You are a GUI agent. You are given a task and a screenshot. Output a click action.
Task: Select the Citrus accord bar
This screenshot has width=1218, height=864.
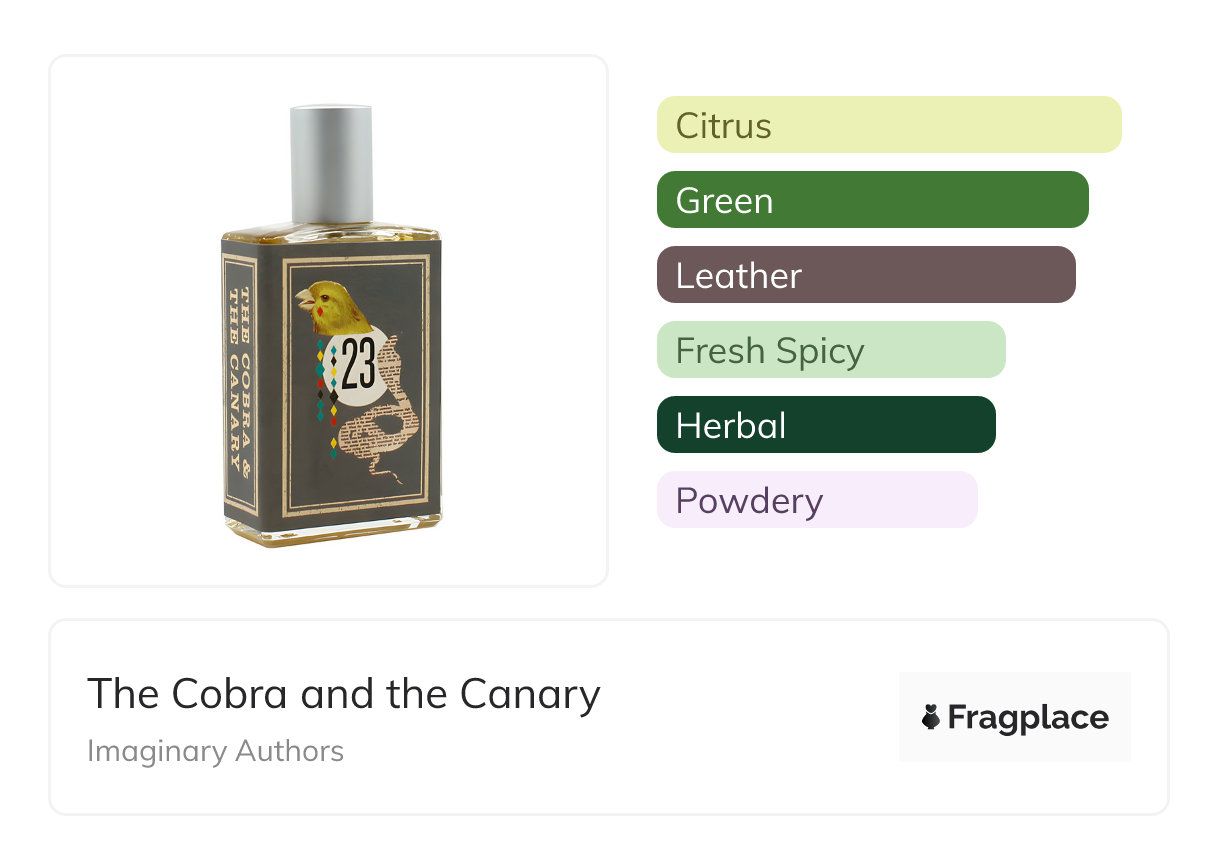[x=889, y=125]
